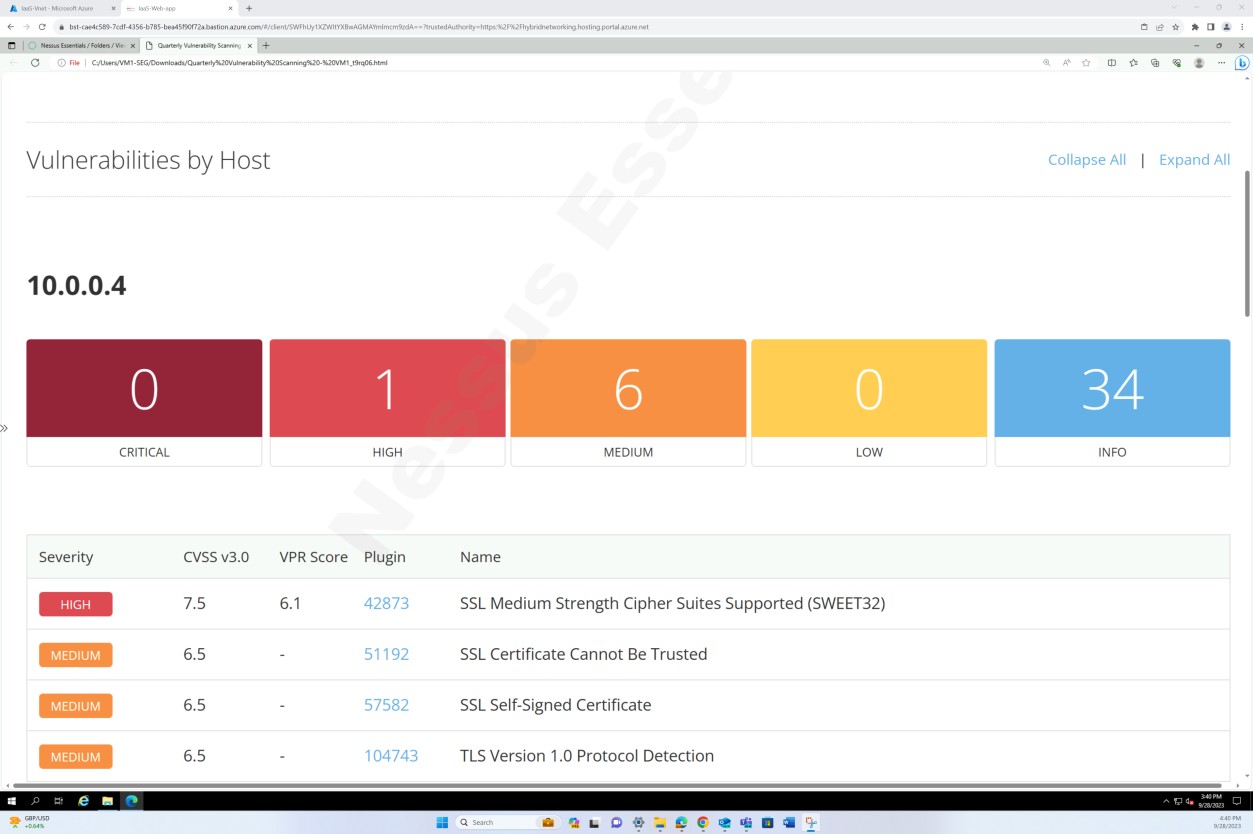The width and height of the screenshot is (1253, 834).
Task: Click the HIGH severity badge
Action: (76, 604)
